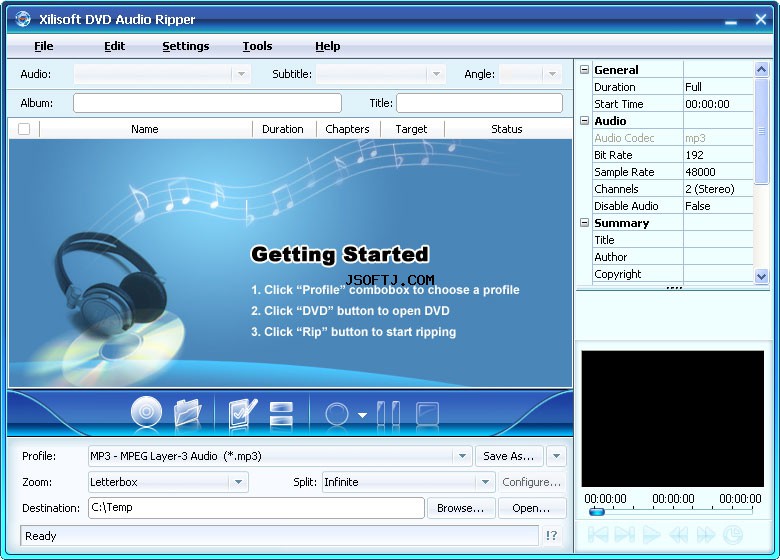Click the Status column header
Image resolution: width=780 pixels, height=560 pixels.
(x=507, y=129)
